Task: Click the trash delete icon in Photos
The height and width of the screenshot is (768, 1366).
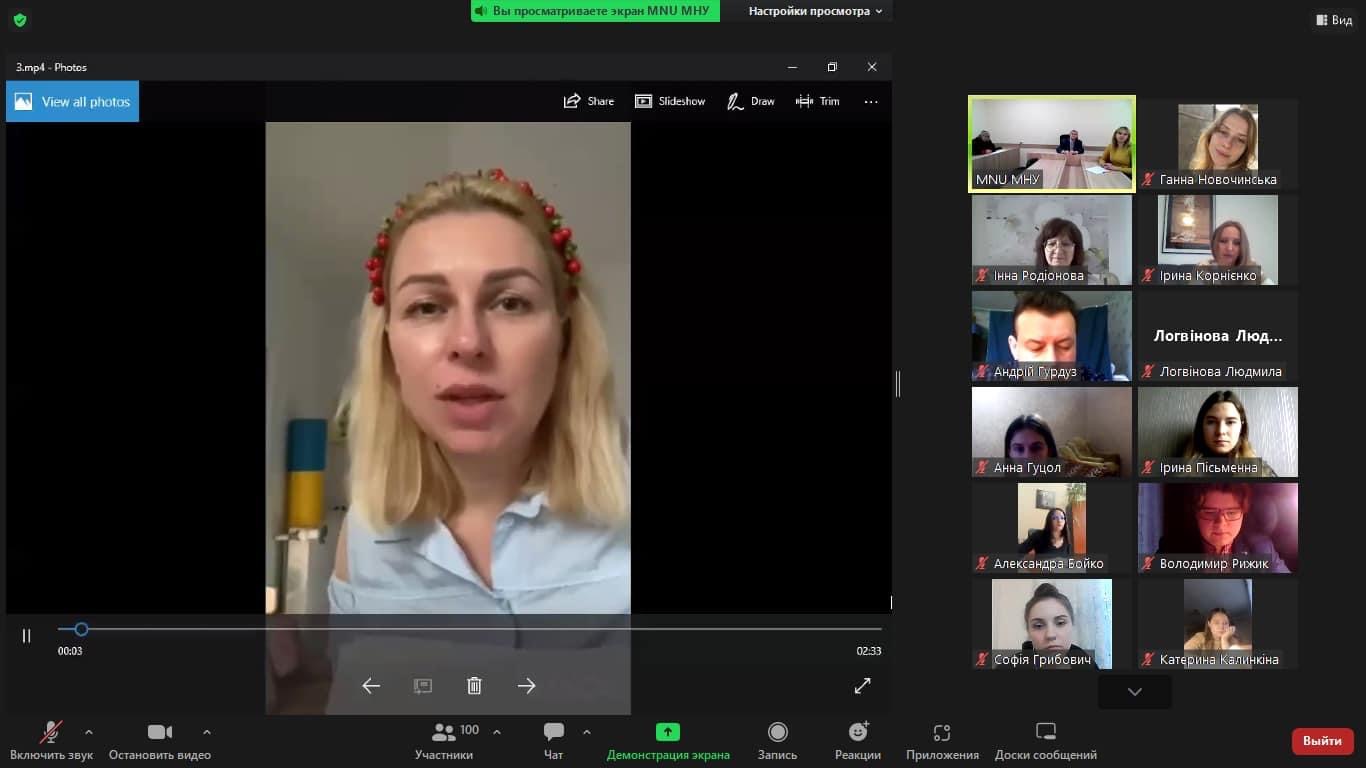Action: (474, 685)
